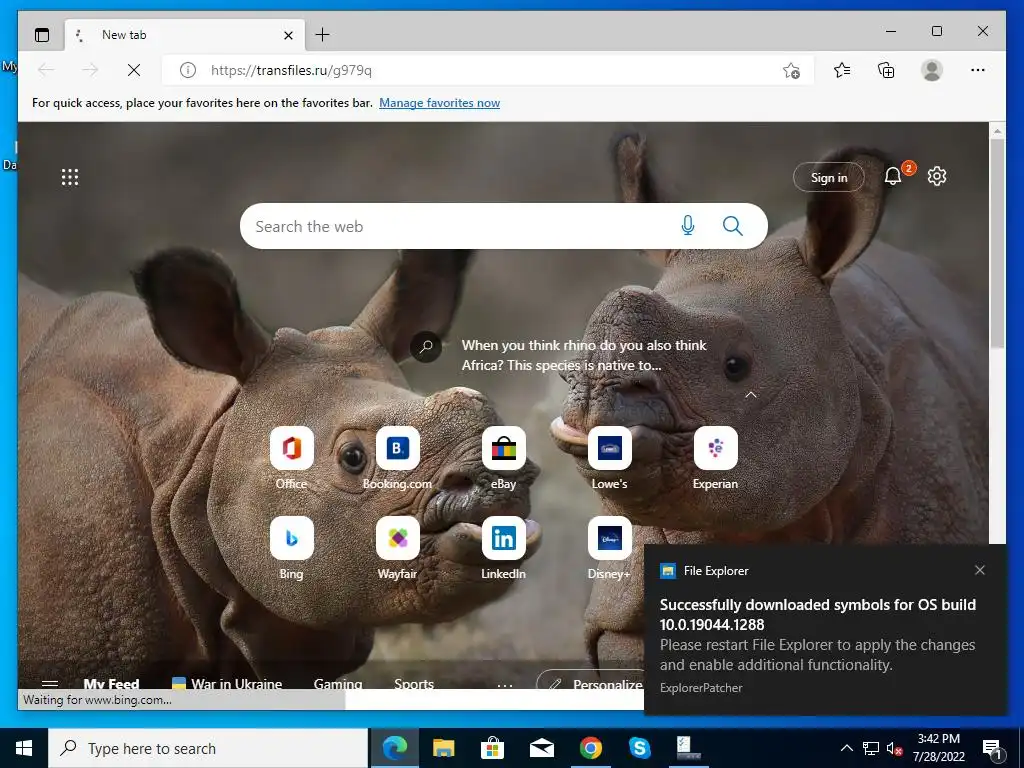Image resolution: width=1024 pixels, height=768 pixels.
Task: Click the Personalize button
Action: (590, 680)
